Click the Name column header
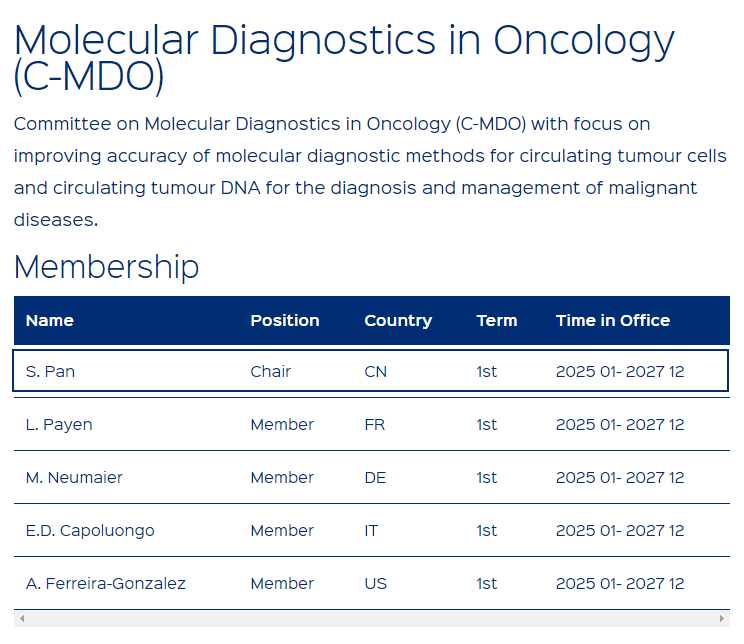Image resolution: width=744 pixels, height=644 pixels. pyautogui.click(x=50, y=320)
